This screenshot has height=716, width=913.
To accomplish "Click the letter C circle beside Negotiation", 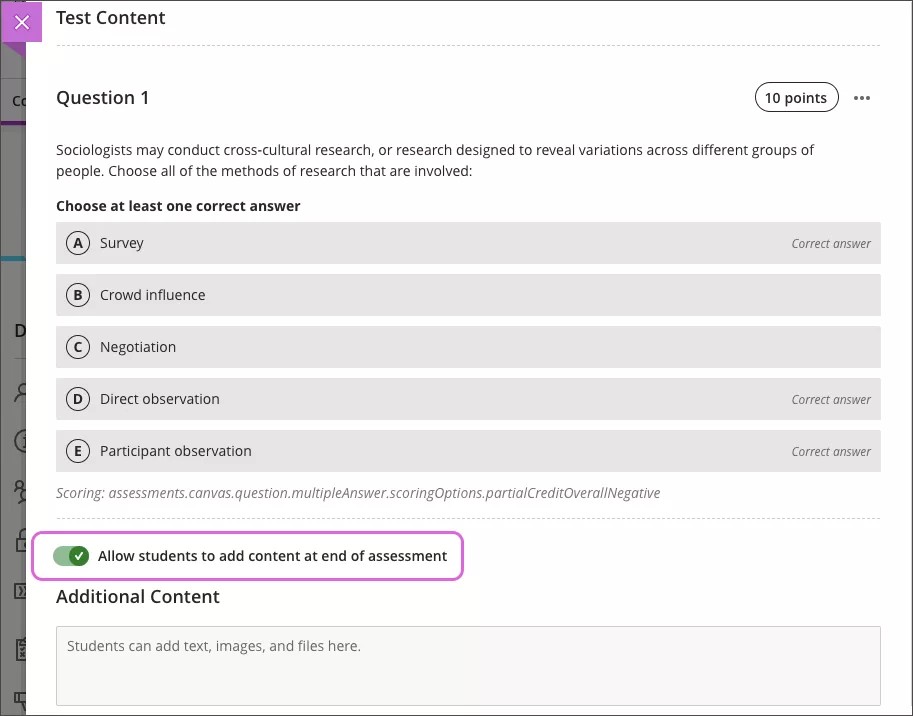I will 78,346.
